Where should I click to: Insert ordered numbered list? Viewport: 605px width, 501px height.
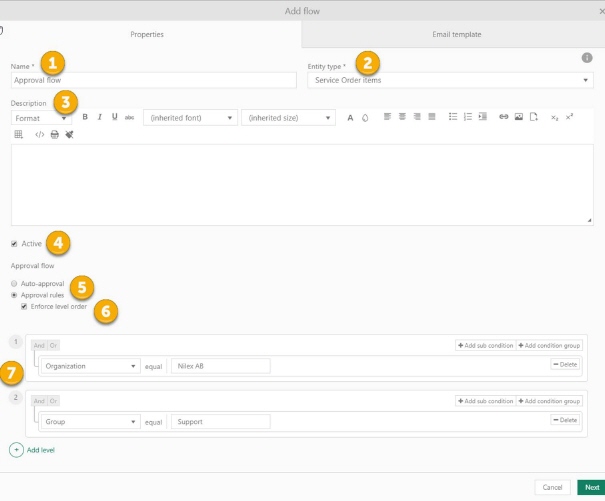pyautogui.click(x=468, y=117)
